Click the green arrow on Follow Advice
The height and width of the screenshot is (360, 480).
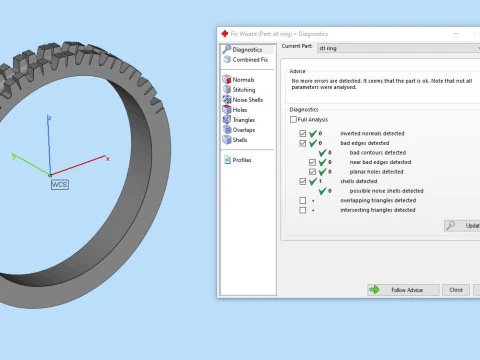(x=374, y=290)
